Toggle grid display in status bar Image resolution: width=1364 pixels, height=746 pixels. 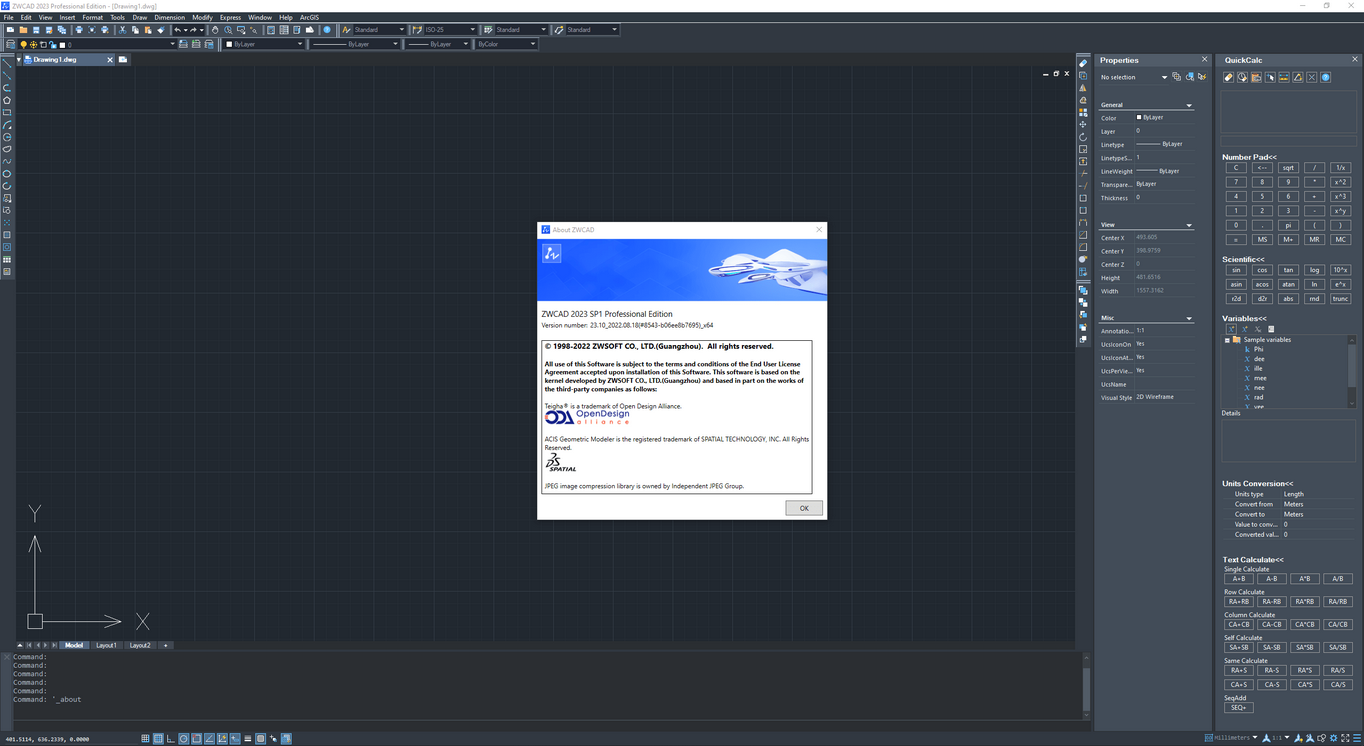(158, 739)
